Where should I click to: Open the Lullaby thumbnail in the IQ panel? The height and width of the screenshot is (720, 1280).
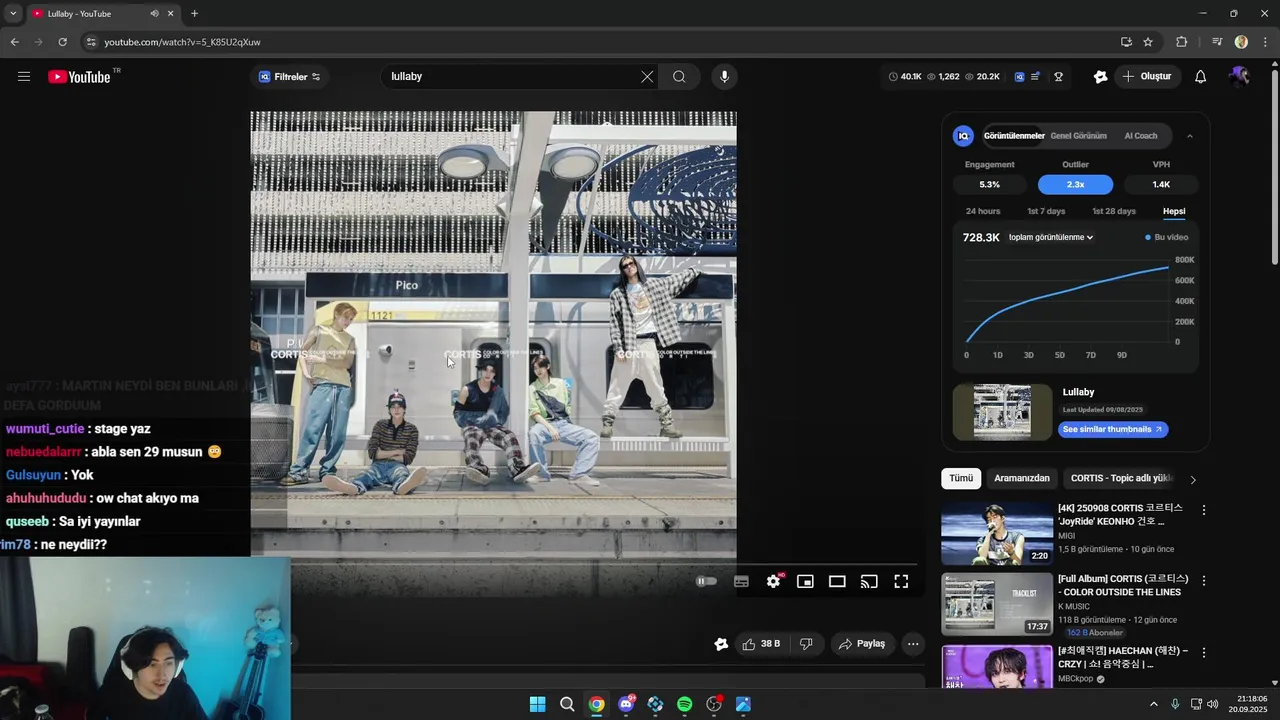(1002, 412)
